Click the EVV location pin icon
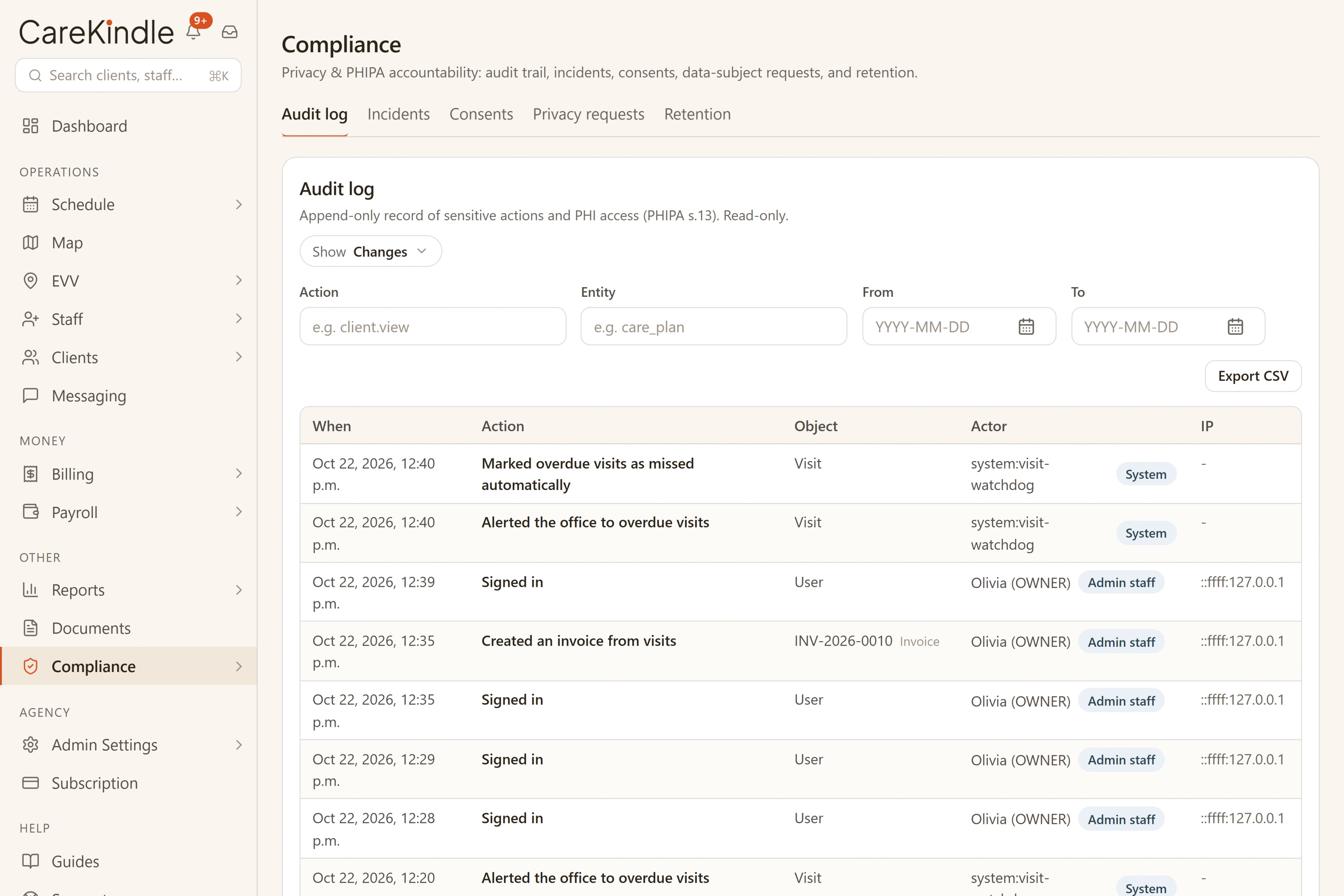The image size is (1344, 896). pyautogui.click(x=30, y=281)
